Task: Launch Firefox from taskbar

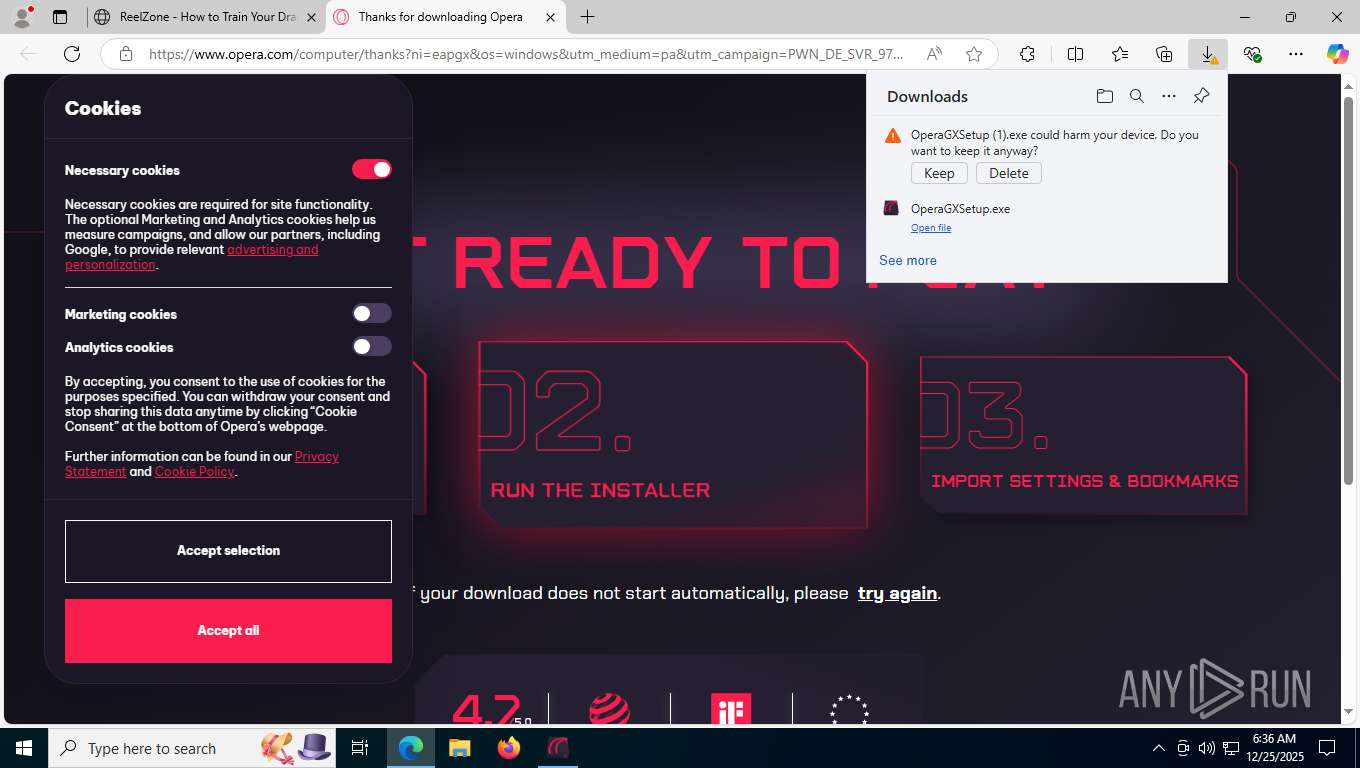Action: (509, 748)
